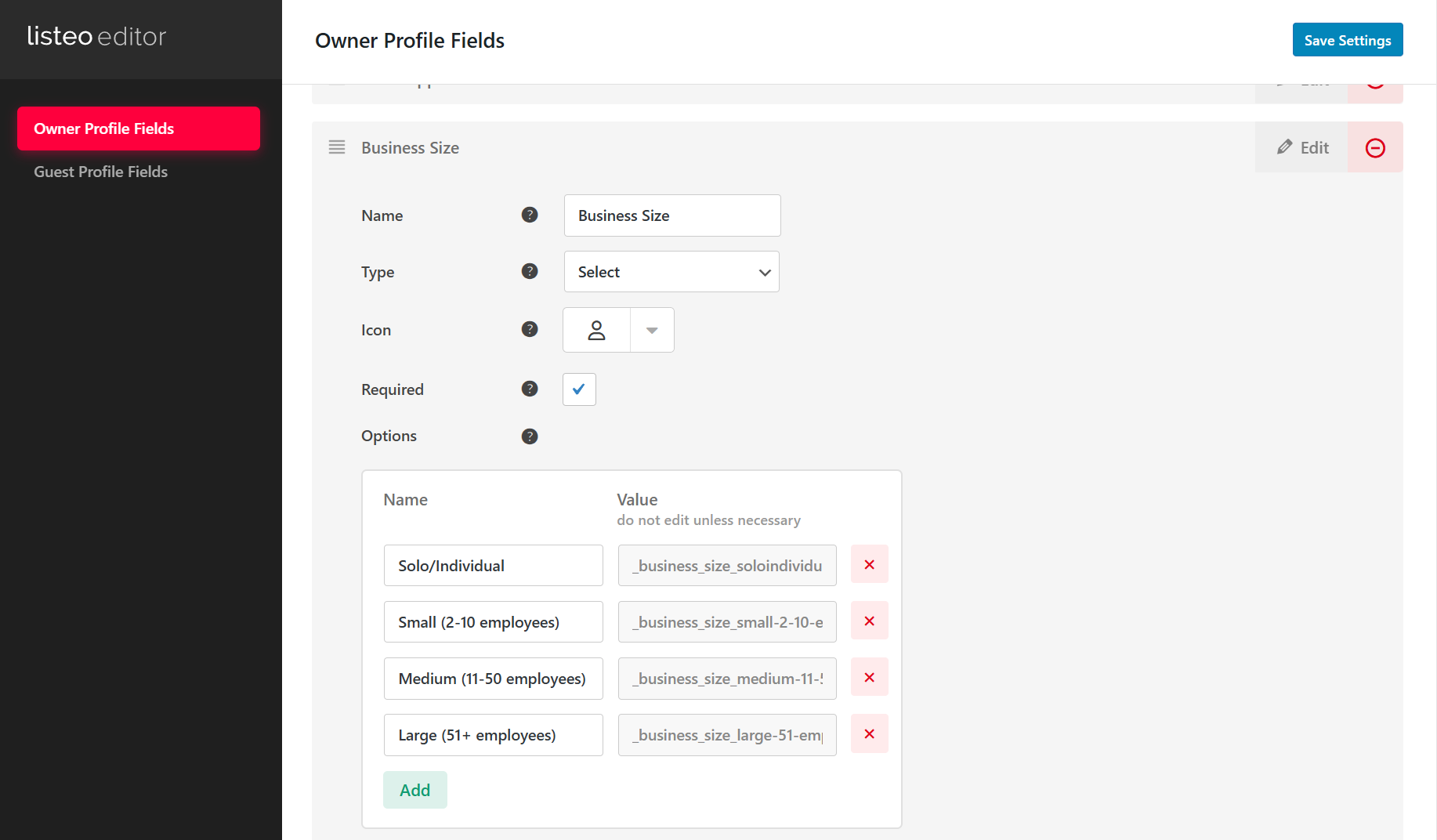The height and width of the screenshot is (840, 1437).
Task: Click the user icon preview in picker
Action: pos(596,330)
